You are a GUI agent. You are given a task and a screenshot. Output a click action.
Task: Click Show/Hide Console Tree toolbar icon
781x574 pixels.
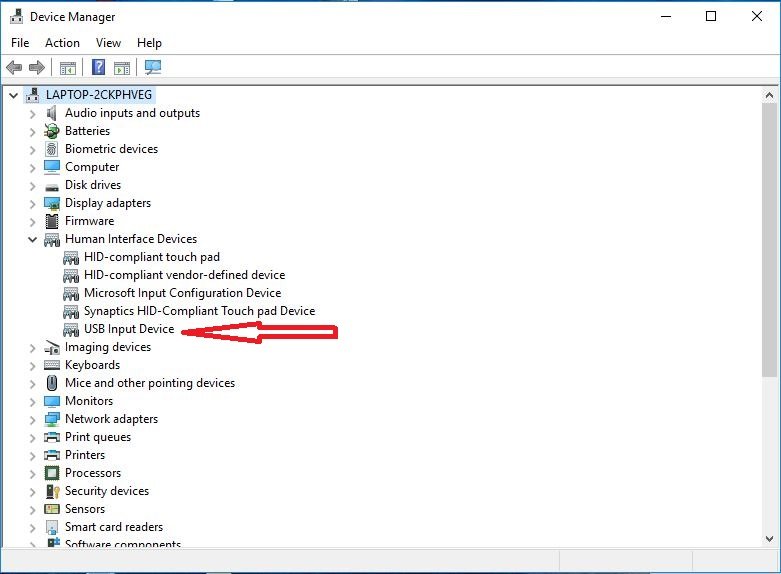point(67,68)
